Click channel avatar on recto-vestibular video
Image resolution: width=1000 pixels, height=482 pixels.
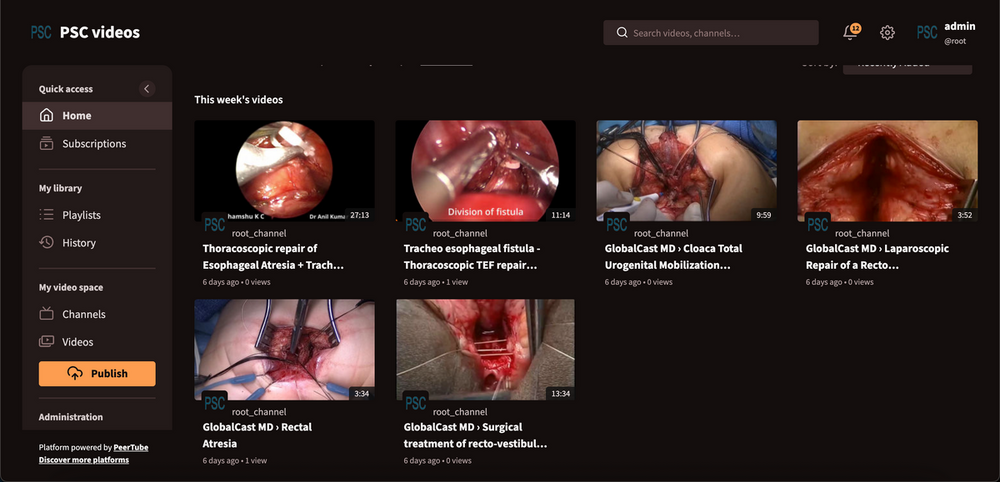416,403
